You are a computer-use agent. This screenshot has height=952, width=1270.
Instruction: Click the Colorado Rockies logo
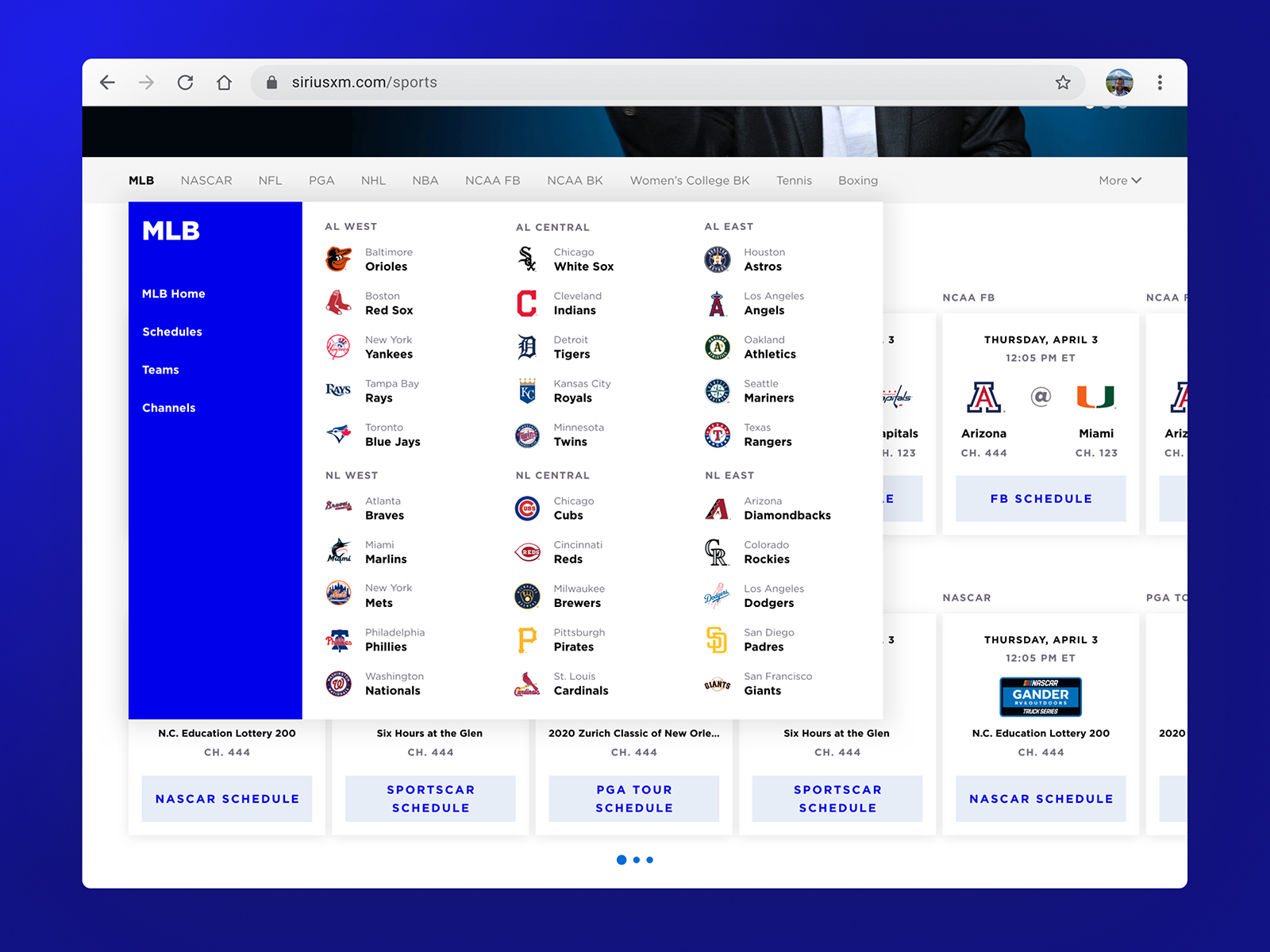point(718,552)
